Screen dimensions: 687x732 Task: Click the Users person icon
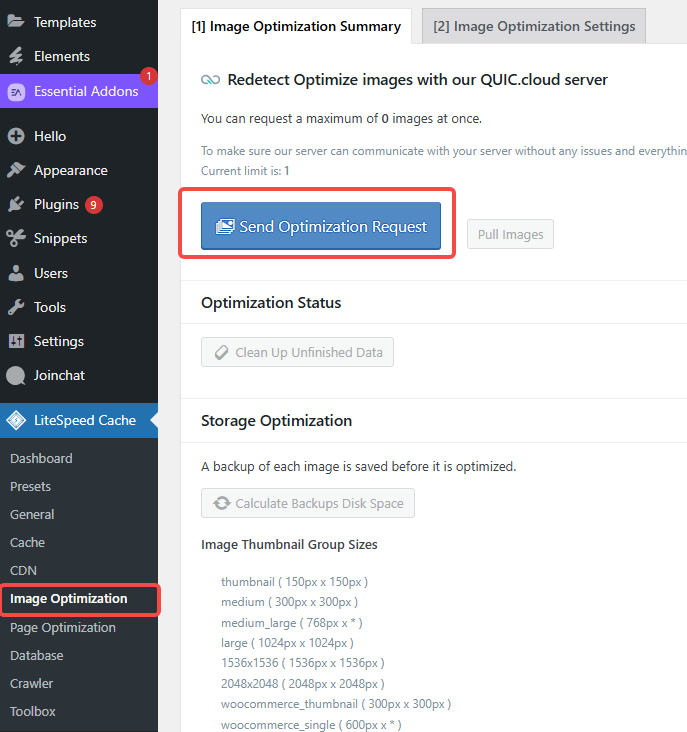(x=16, y=273)
